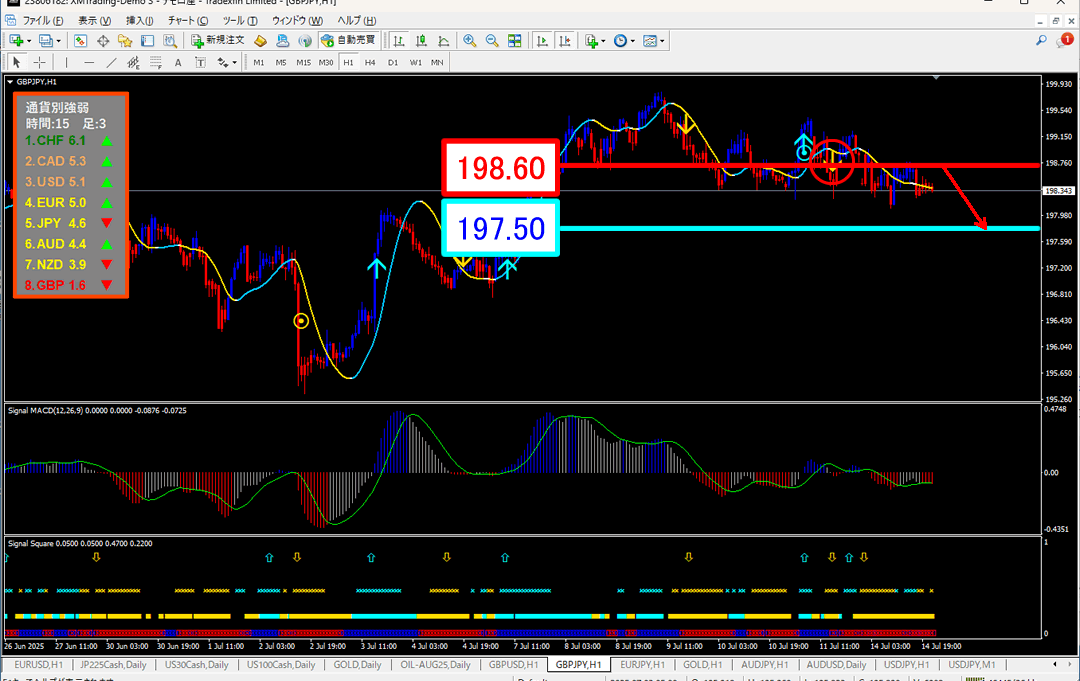Image resolution: width=1080 pixels, height=681 pixels.
Task: Switch to Bar Chart display
Action: (398, 41)
